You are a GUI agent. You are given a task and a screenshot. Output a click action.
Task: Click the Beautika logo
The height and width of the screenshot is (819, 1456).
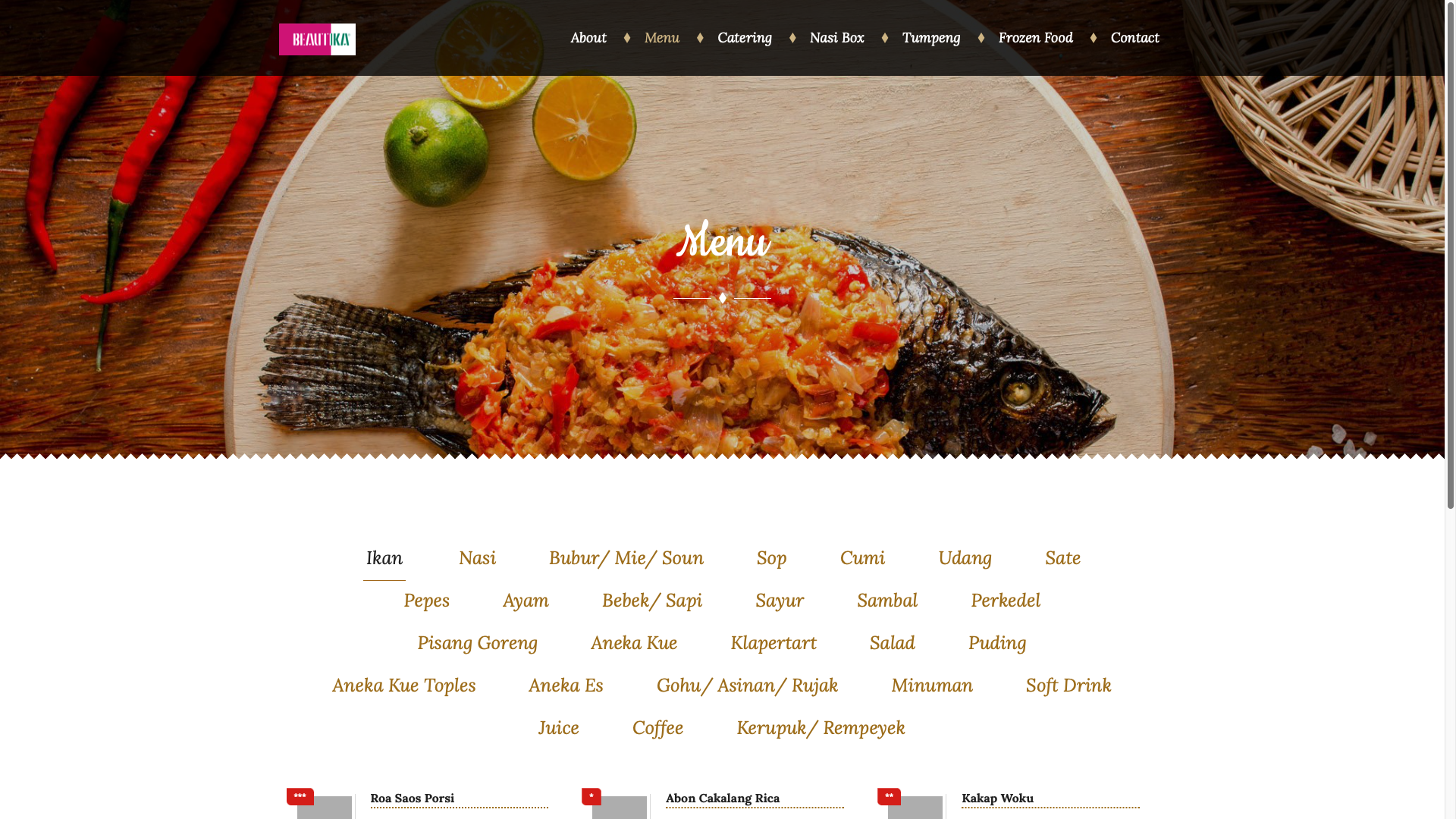pos(317,39)
